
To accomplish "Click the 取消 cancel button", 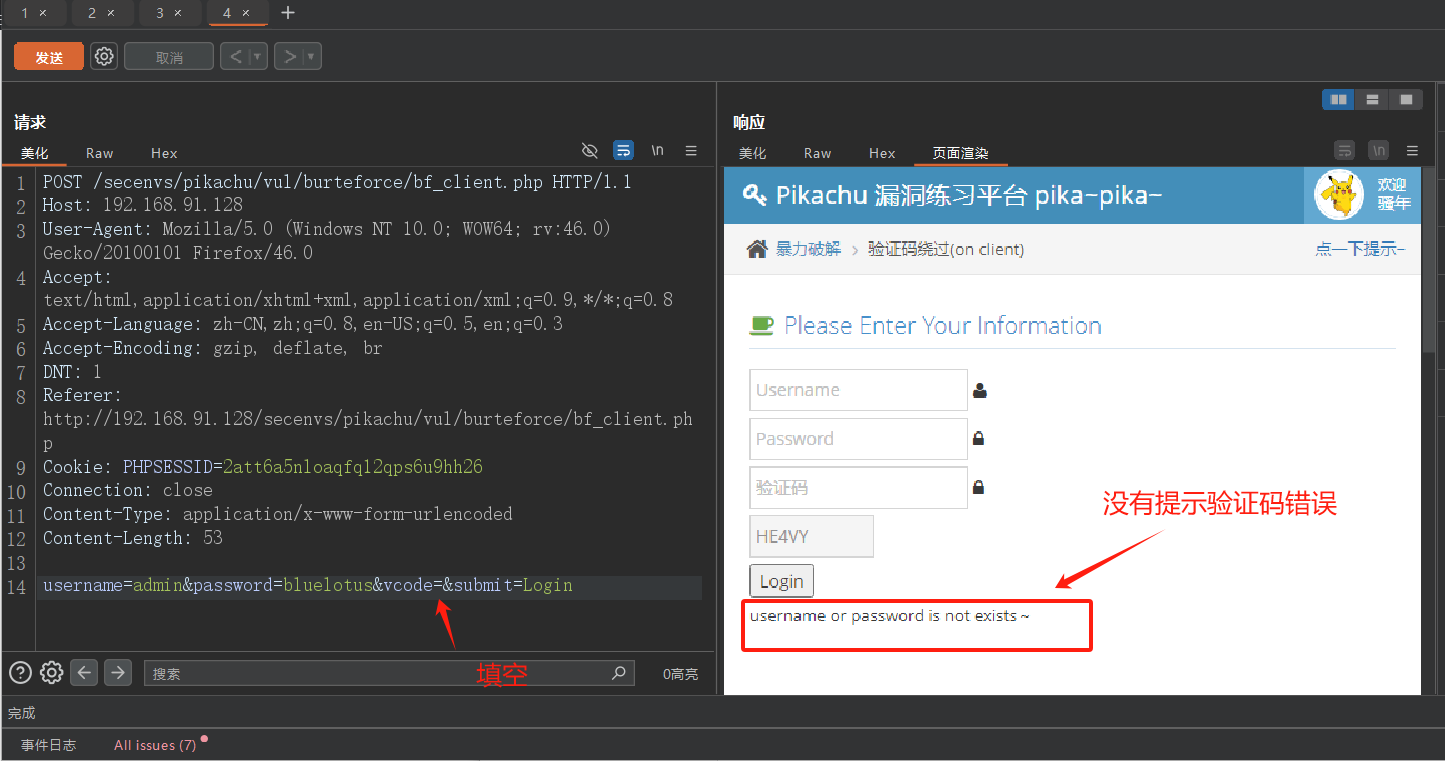I will coord(169,57).
